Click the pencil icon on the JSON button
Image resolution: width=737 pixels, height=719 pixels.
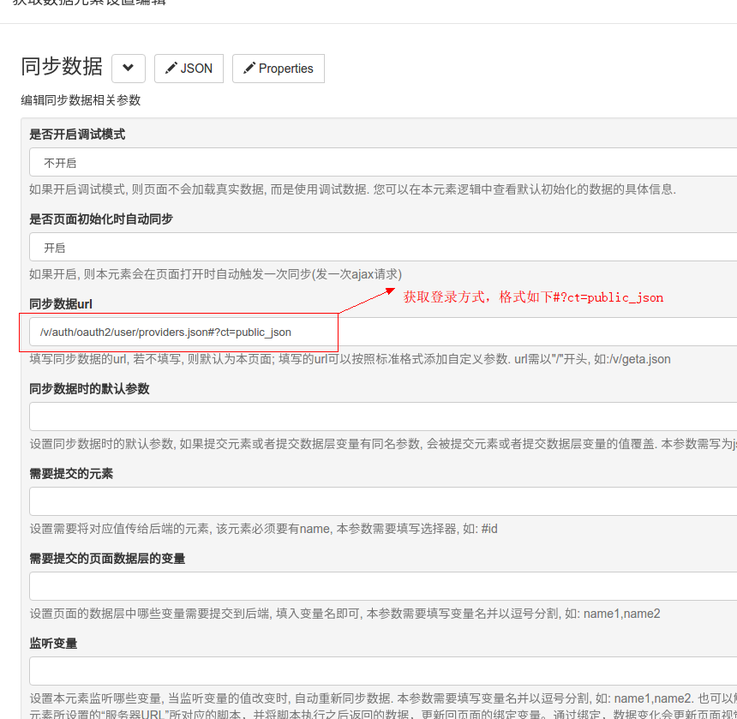coord(171,69)
